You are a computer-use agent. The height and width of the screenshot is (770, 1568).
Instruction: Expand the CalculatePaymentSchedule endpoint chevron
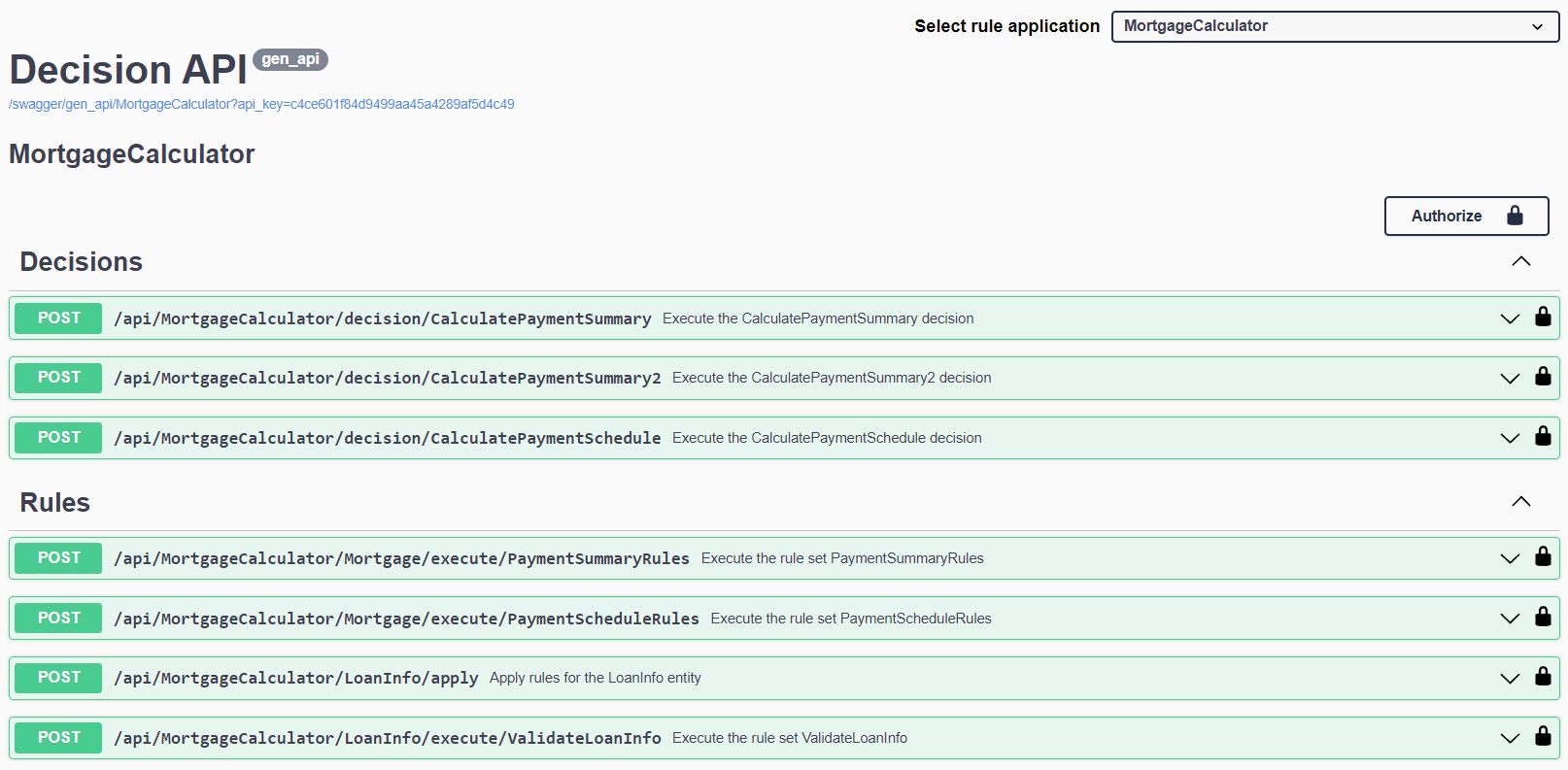1509,438
